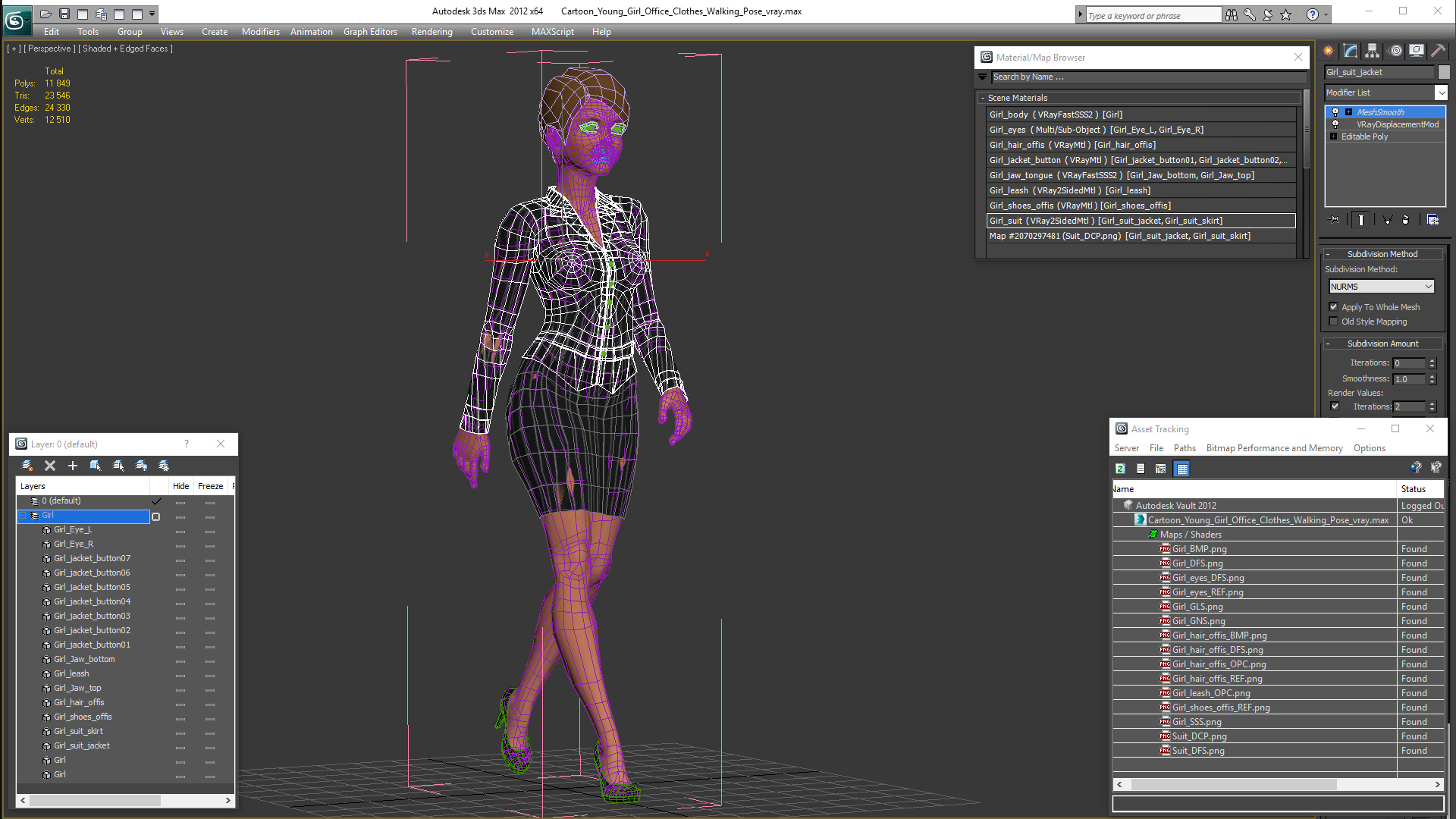
Task: Collapse Subdivision Amount rollout
Action: tap(1328, 344)
